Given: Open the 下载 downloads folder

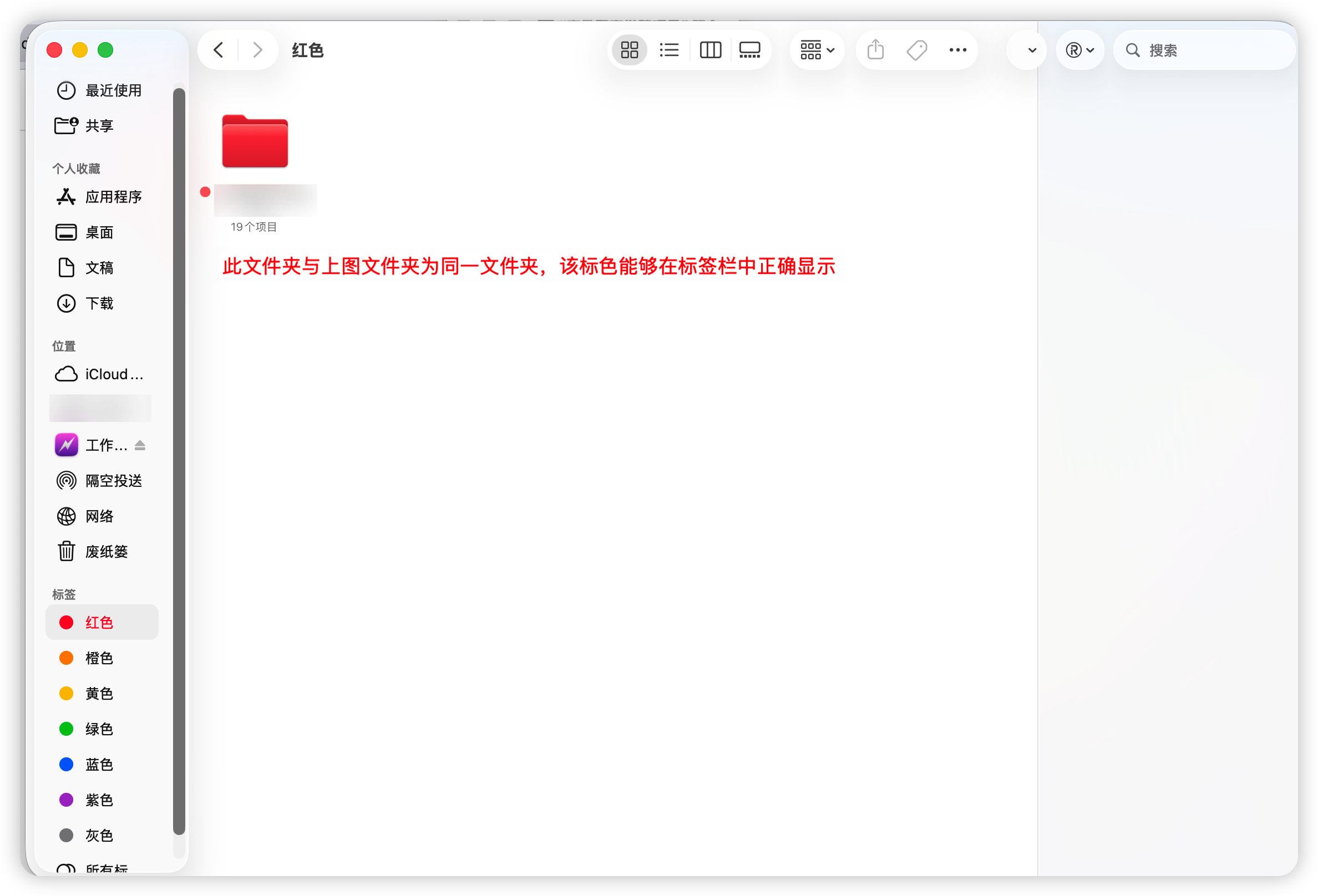Looking at the screenshot, I should tap(99, 303).
